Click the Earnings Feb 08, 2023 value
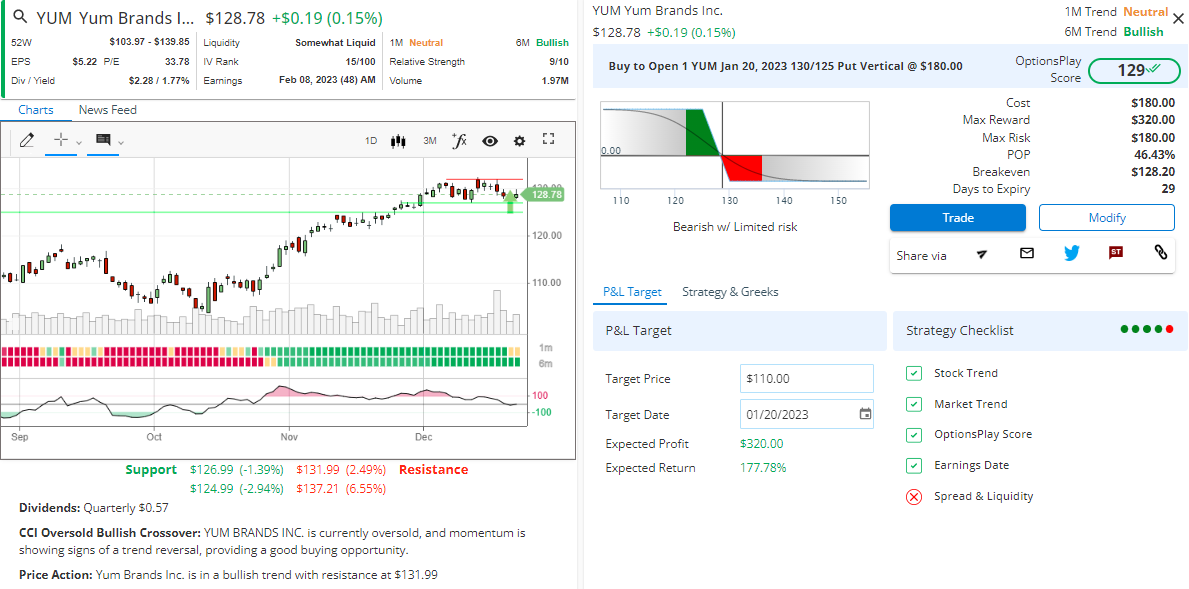1189x589 pixels. click(327, 80)
